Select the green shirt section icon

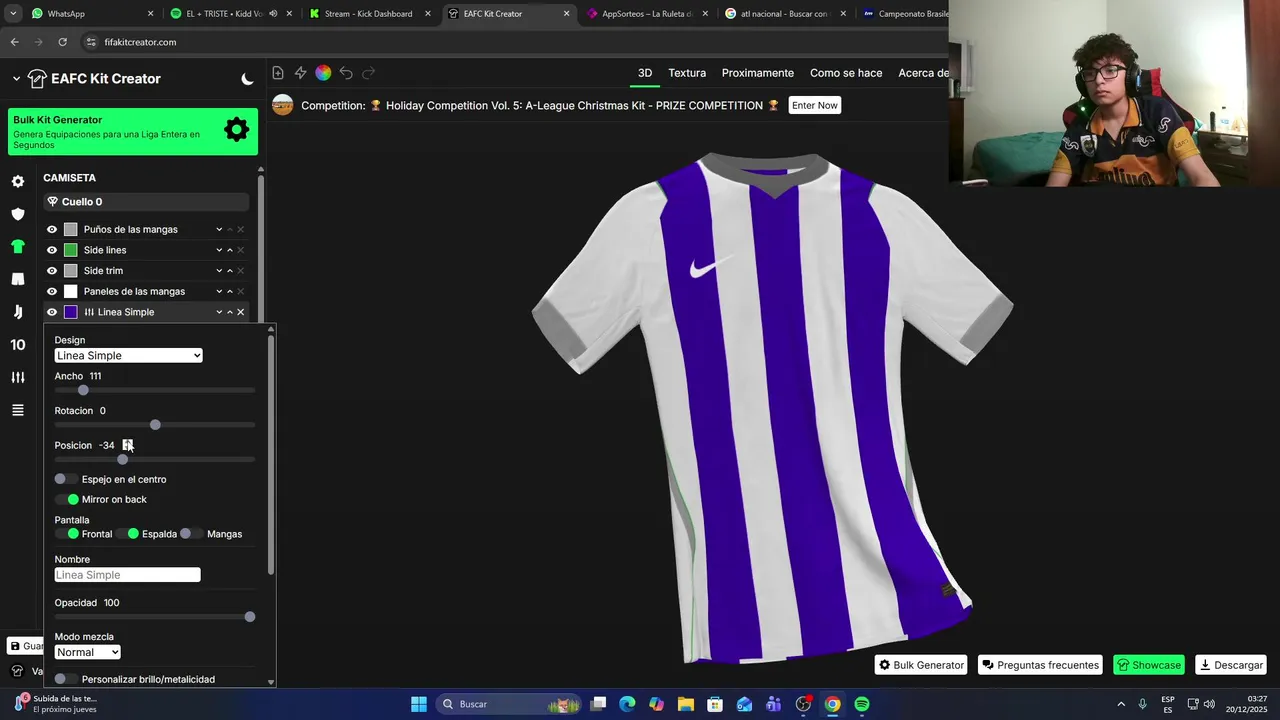18,246
